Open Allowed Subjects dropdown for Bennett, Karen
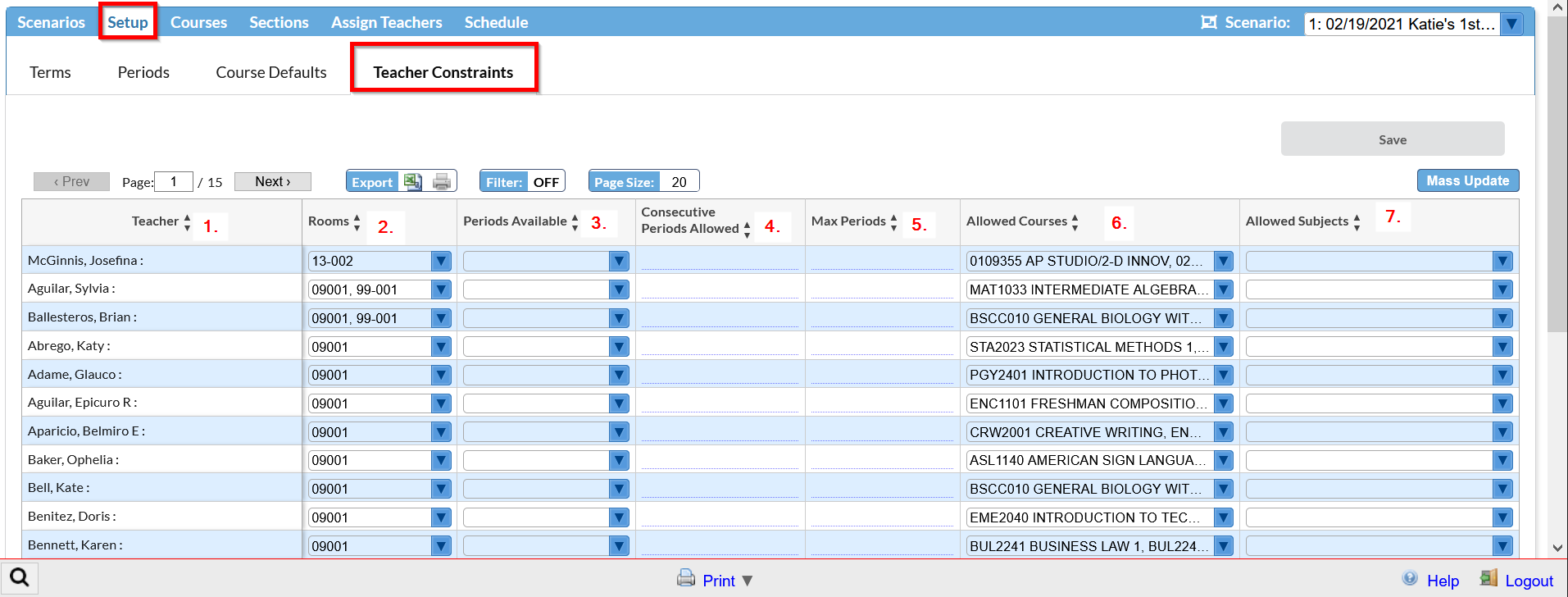This screenshot has height=597, width=1568. (1502, 546)
